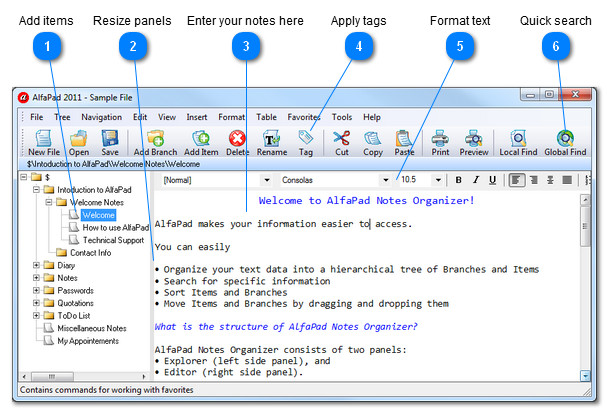Align text to the right
Screen dimensions: 610x416
(x=534, y=180)
